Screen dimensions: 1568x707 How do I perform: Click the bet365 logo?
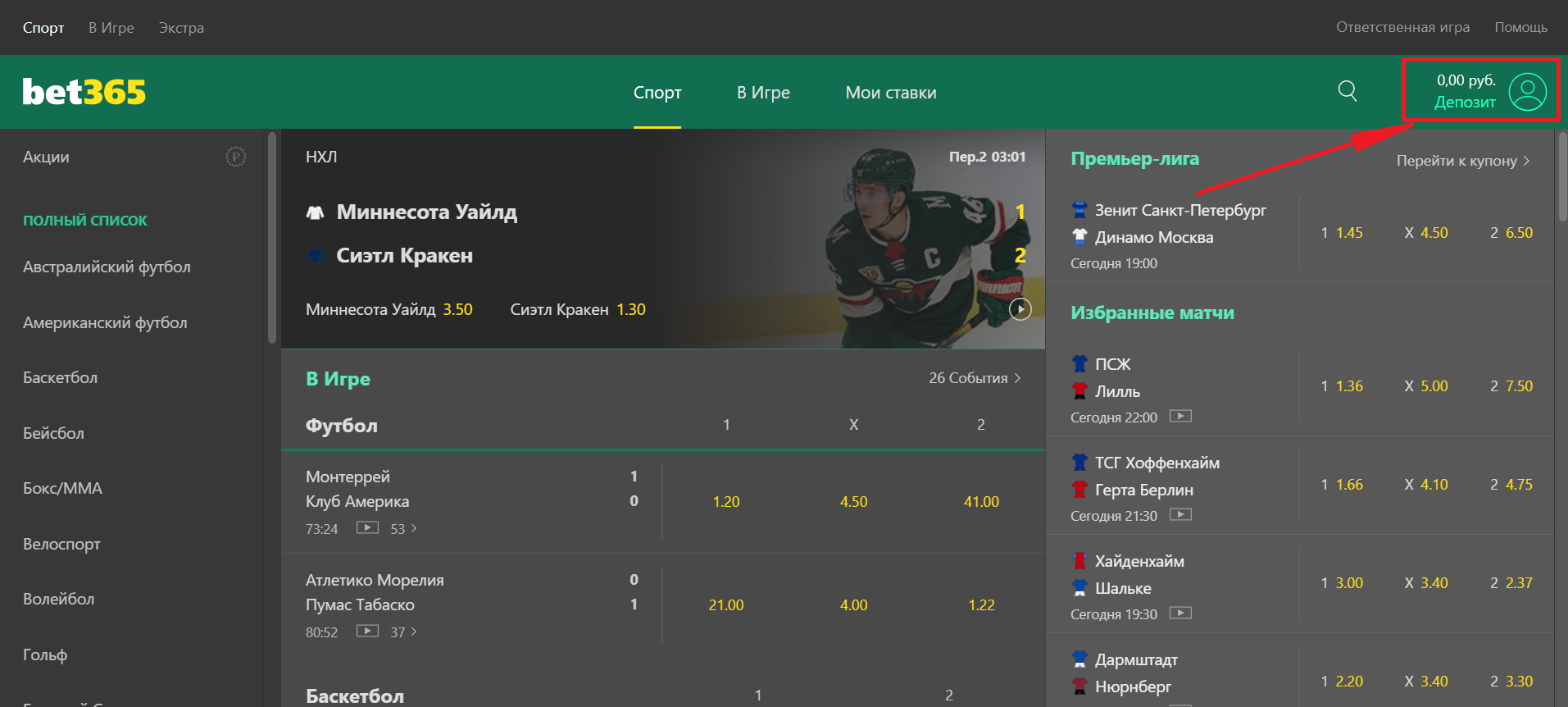(x=84, y=92)
